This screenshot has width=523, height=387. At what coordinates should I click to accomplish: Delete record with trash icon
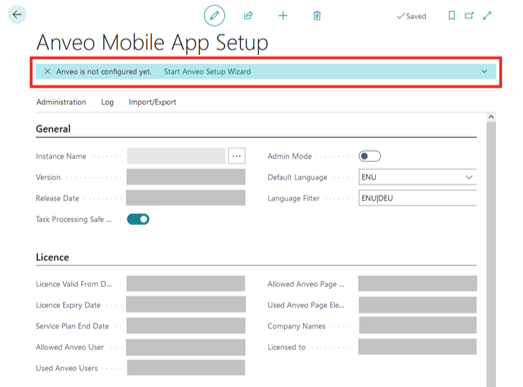point(317,15)
